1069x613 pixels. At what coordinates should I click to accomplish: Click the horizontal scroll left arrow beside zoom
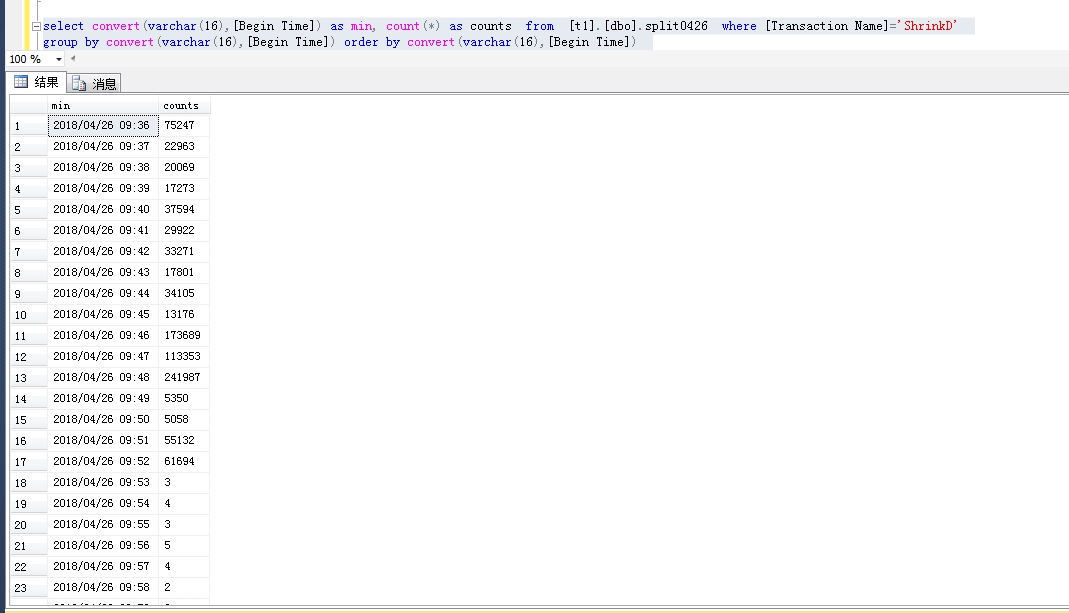[x=73, y=59]
